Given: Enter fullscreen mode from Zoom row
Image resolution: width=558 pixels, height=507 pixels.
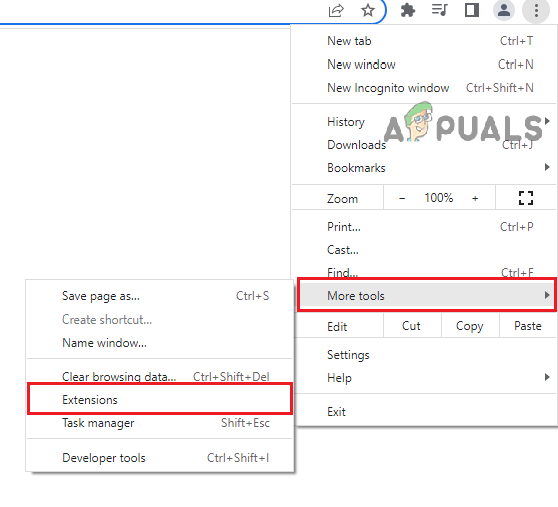Looking at the screenshot, I should point(526,198).
